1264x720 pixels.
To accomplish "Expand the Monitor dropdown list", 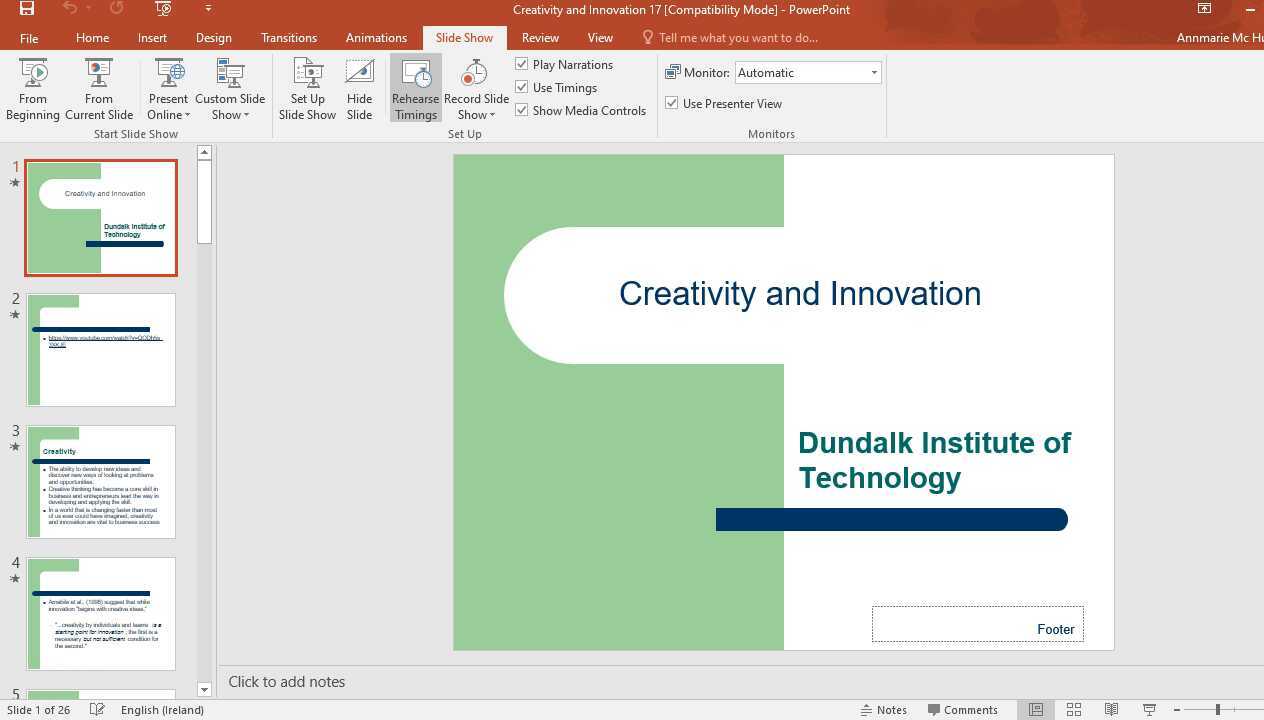I will coord(873,73).
